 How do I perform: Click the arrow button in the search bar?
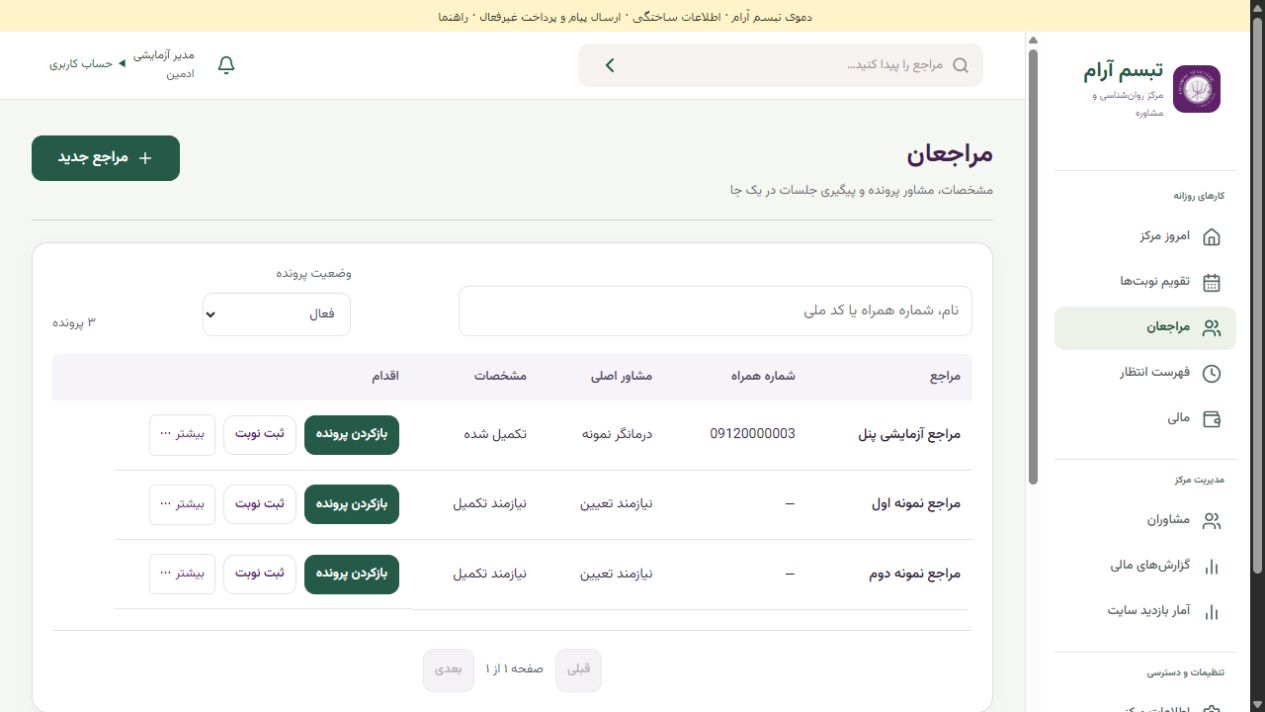click(x=610, y=65)
